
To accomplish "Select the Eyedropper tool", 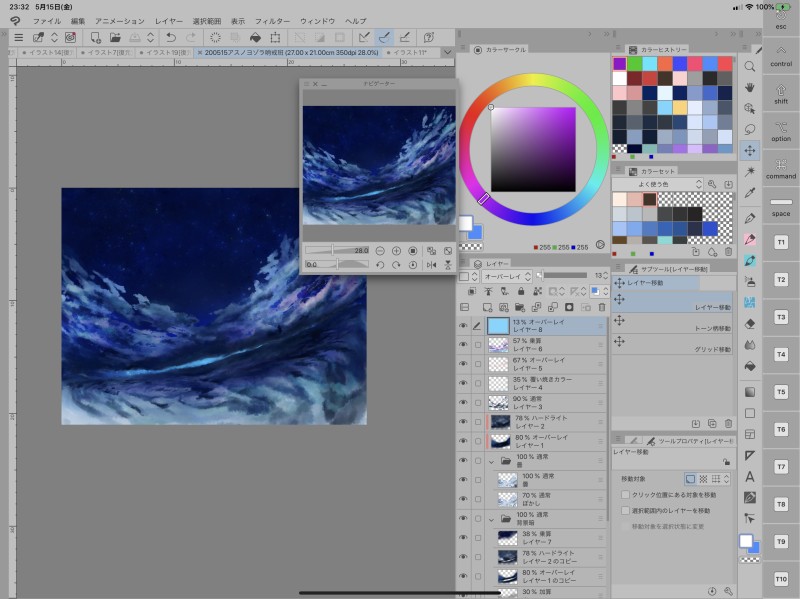I will 750,193.
